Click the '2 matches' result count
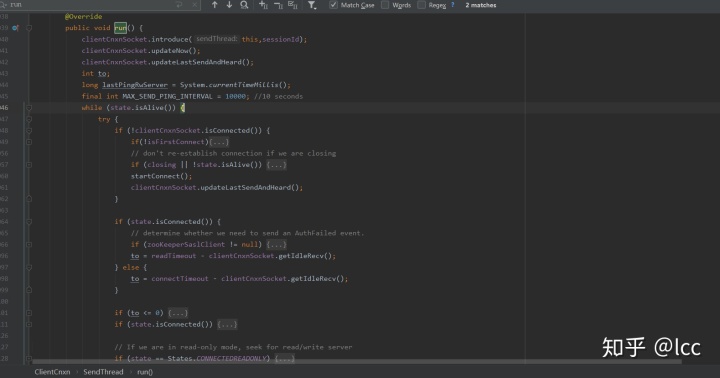The width and height of the screenshot is (720, 378). 481,5
